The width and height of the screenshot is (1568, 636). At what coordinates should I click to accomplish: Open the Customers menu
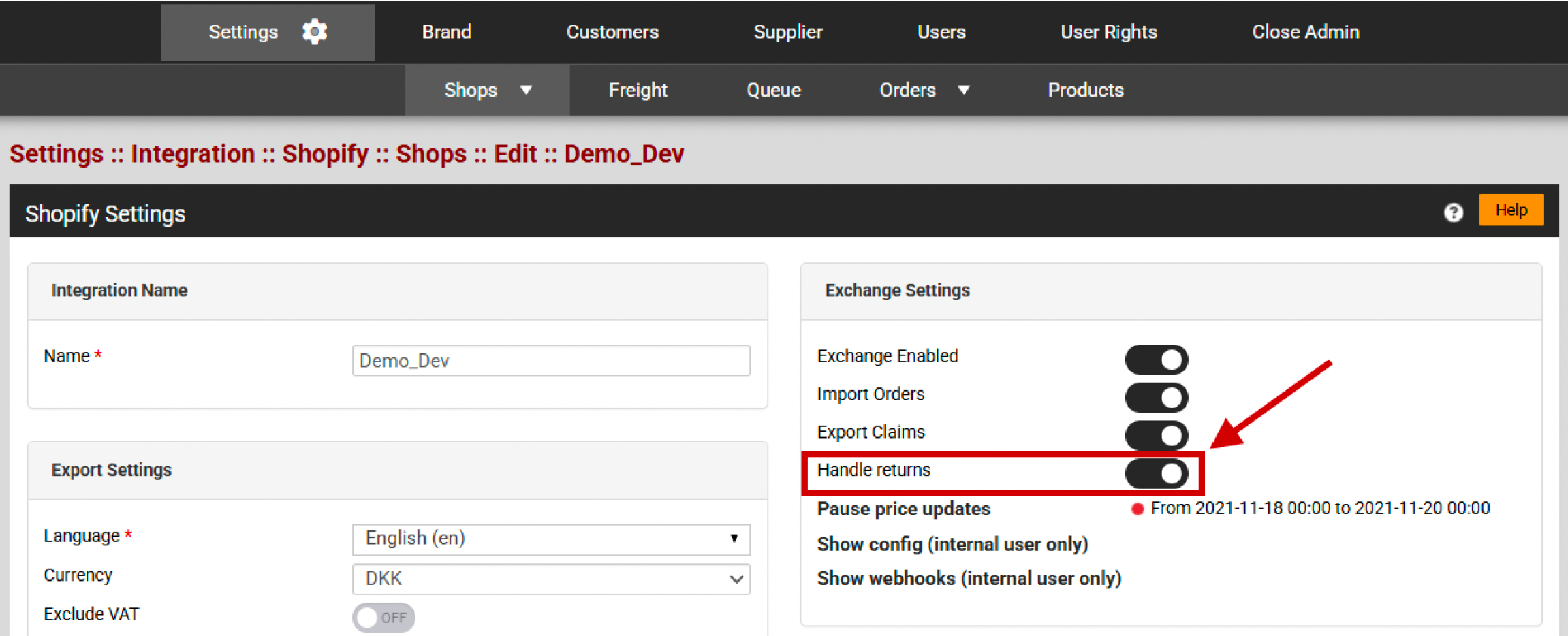click(612, 32)
